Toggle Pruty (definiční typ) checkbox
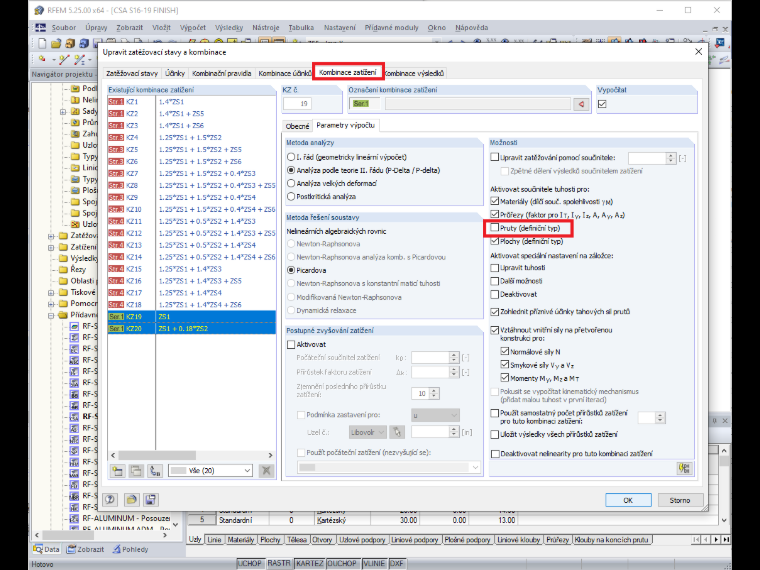Viewport: 760px width, 570px height. click(494, 227)
